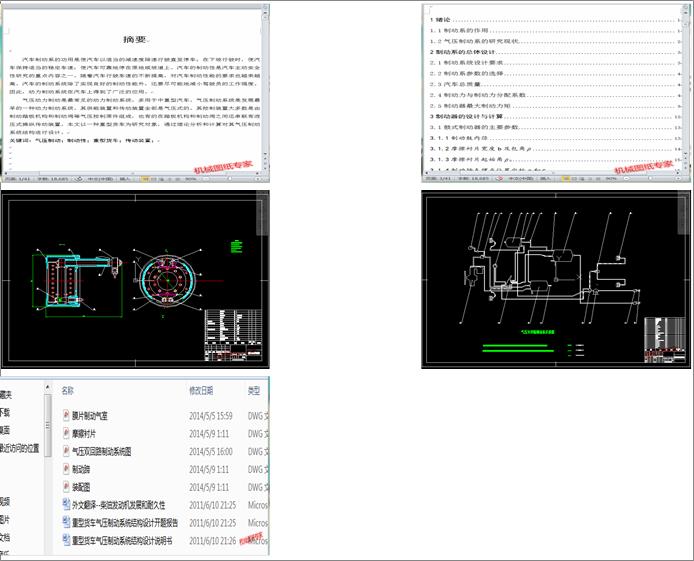Click file name 外文翻译--柴油发动机发展和耐久性
This screenshot has height=561, width=694.
pyautogui.click(x=119, y=505)
